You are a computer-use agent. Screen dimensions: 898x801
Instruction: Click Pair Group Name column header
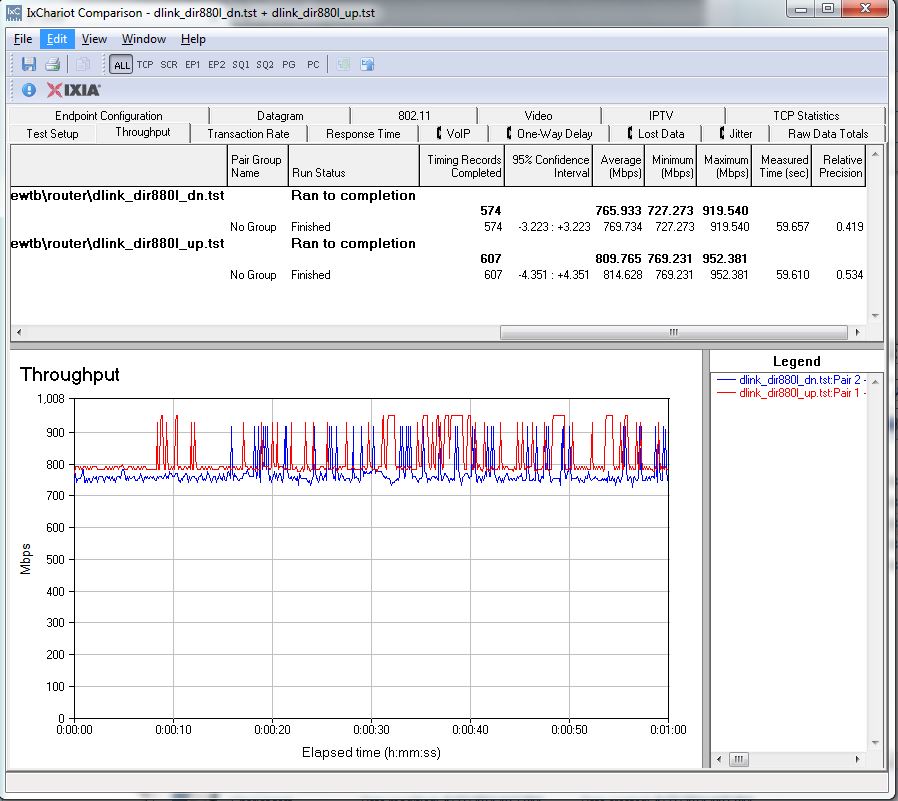pos(257,166)
